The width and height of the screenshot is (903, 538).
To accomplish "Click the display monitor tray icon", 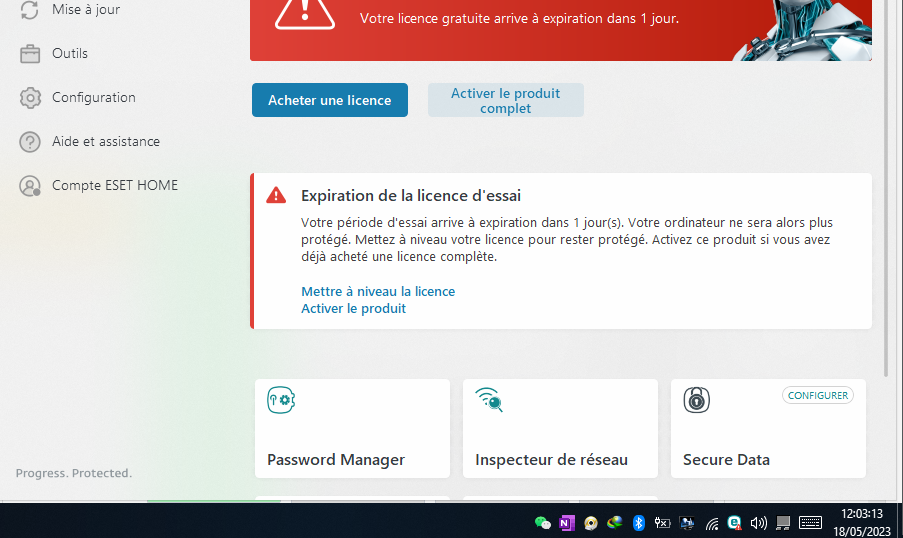I will [x=687, y=522].
